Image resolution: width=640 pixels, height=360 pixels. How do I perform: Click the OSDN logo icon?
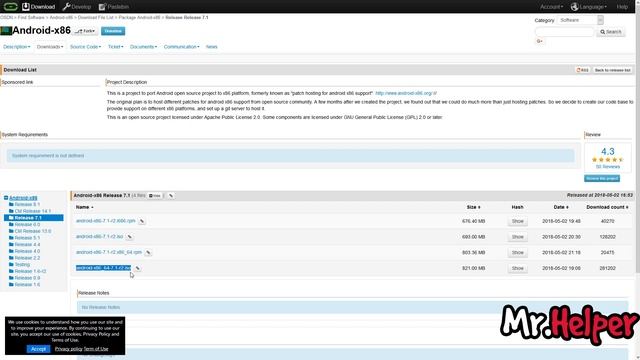tap(10, 7)
